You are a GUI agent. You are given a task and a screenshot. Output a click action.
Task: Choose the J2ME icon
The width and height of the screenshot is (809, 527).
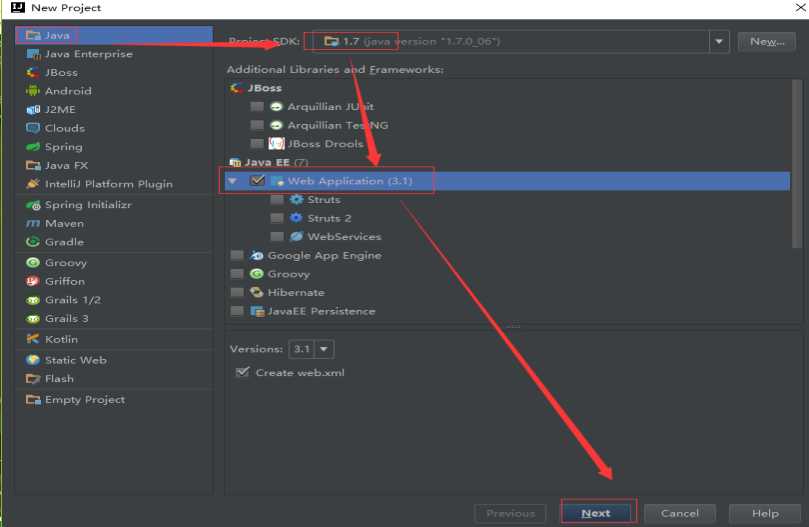coord(33,109)
